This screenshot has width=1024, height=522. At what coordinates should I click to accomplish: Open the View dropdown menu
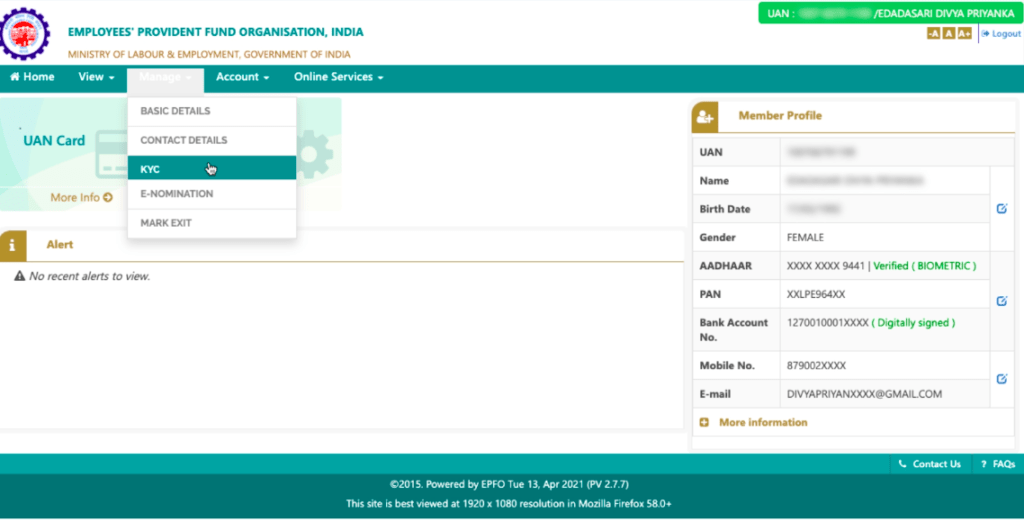[96, 77]
